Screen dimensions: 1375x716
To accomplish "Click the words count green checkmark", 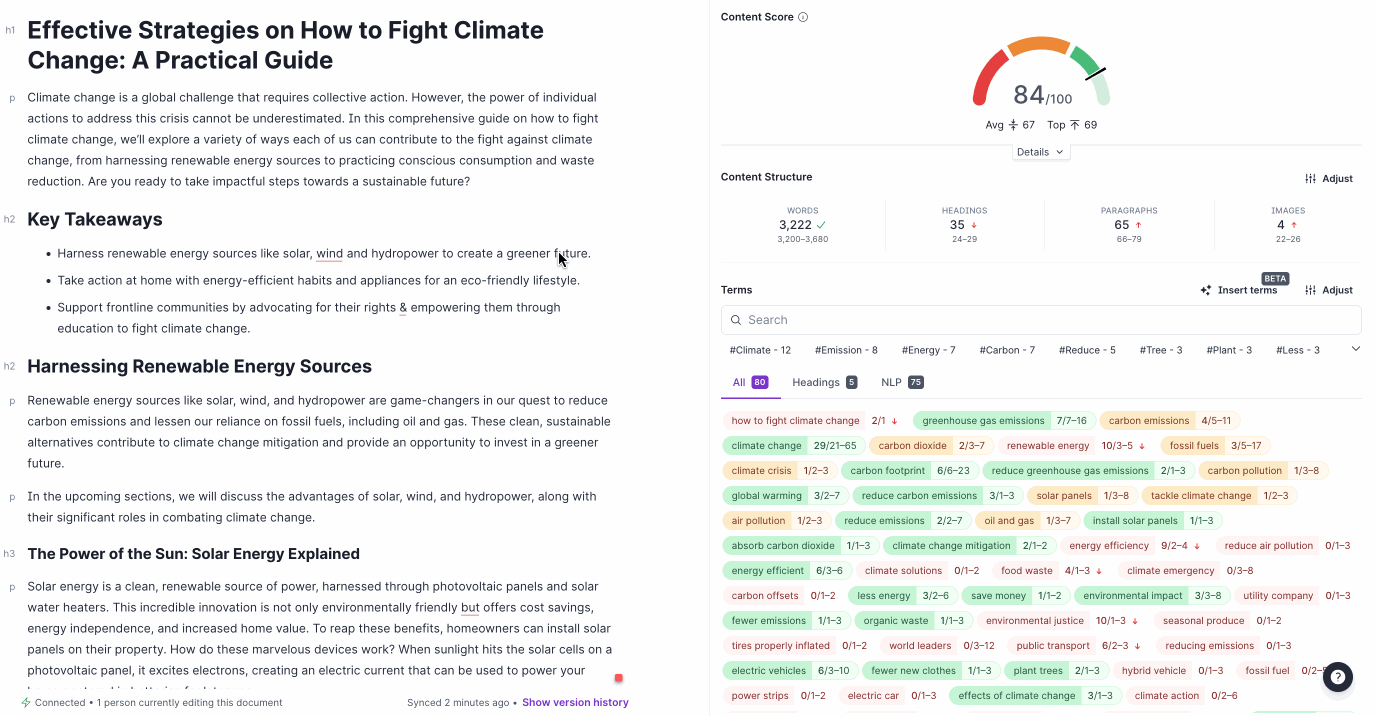I will click(822, 225).
